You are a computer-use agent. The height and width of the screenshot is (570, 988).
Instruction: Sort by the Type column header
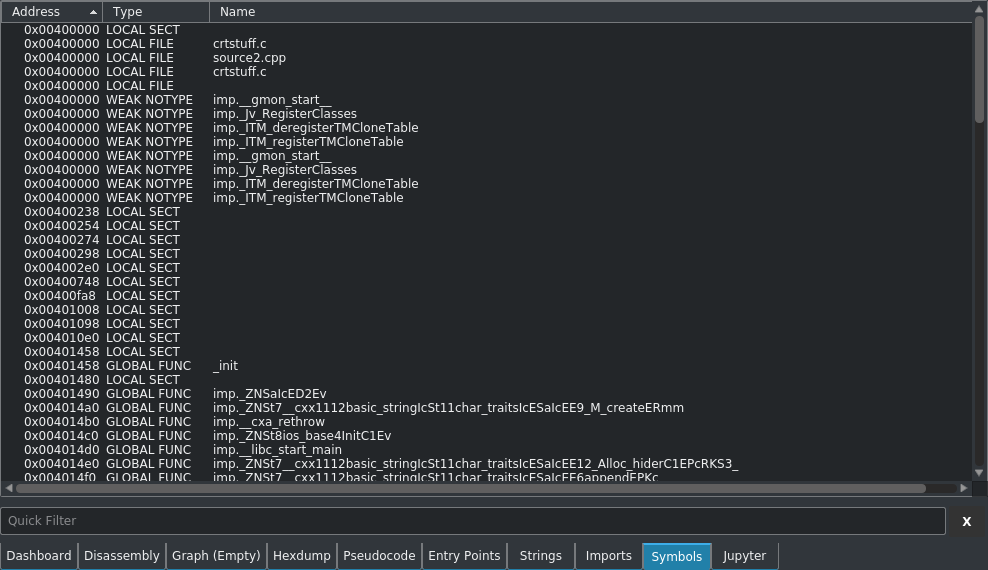tap(156, 12)
